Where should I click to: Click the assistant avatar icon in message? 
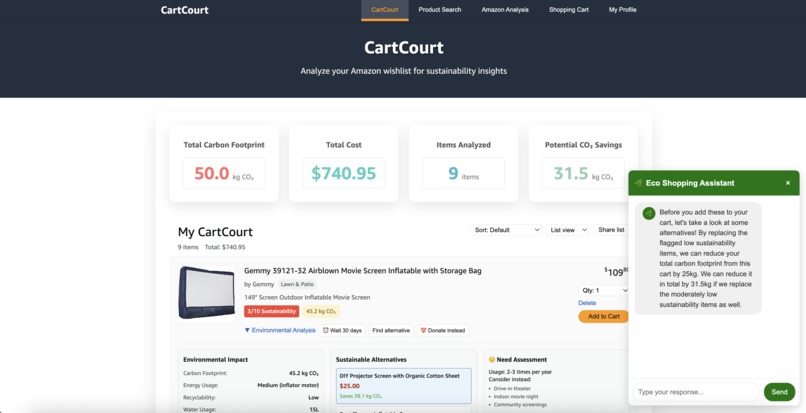649,213
